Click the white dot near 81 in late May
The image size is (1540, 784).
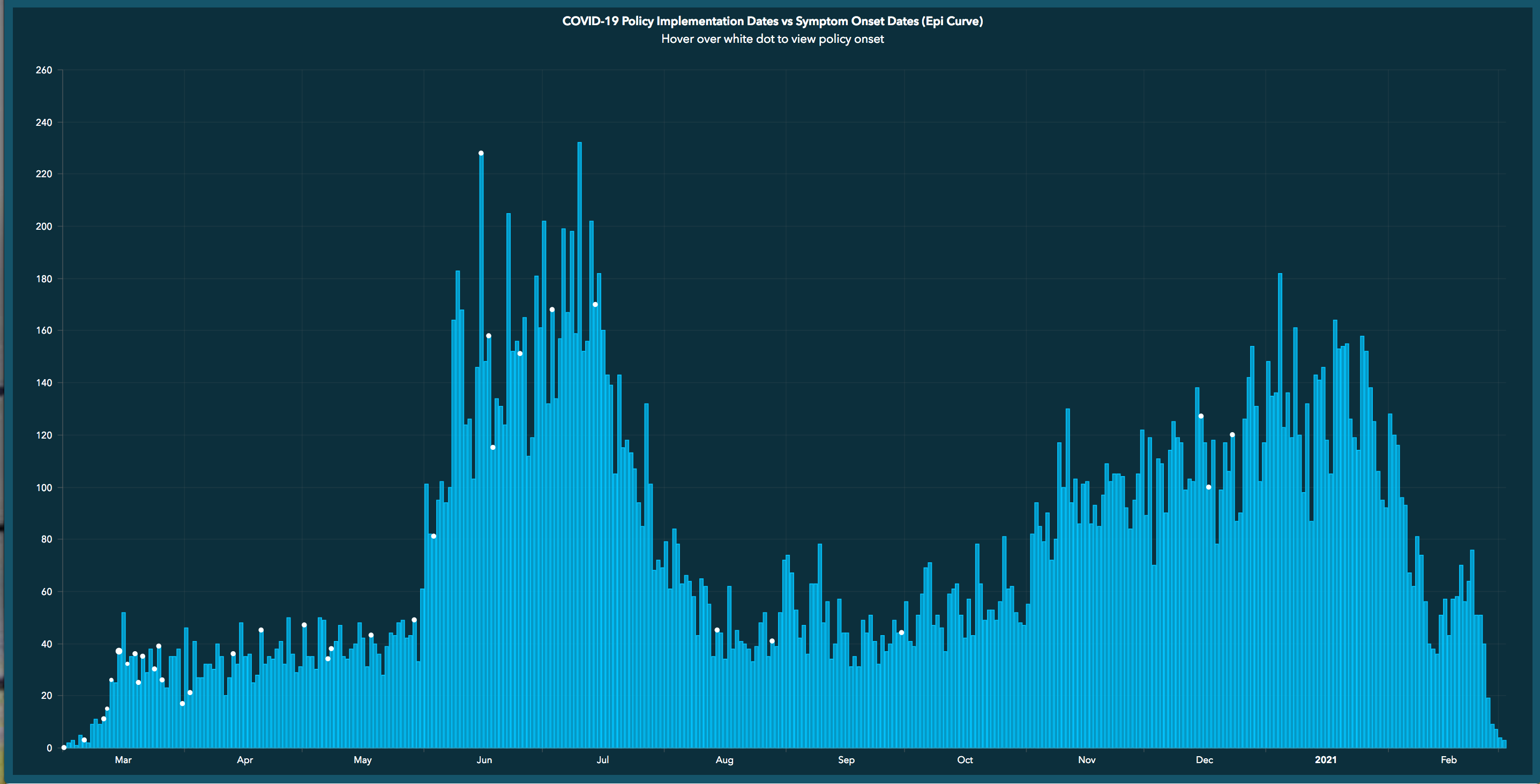click(433, 536)
